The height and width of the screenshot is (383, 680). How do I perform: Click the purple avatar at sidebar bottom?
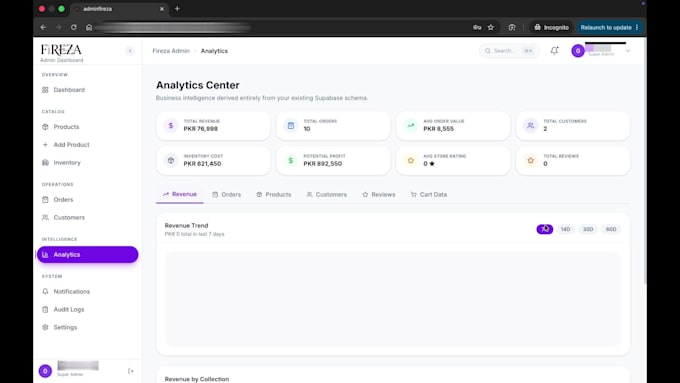pyautogui.click(x=45, y=371)
